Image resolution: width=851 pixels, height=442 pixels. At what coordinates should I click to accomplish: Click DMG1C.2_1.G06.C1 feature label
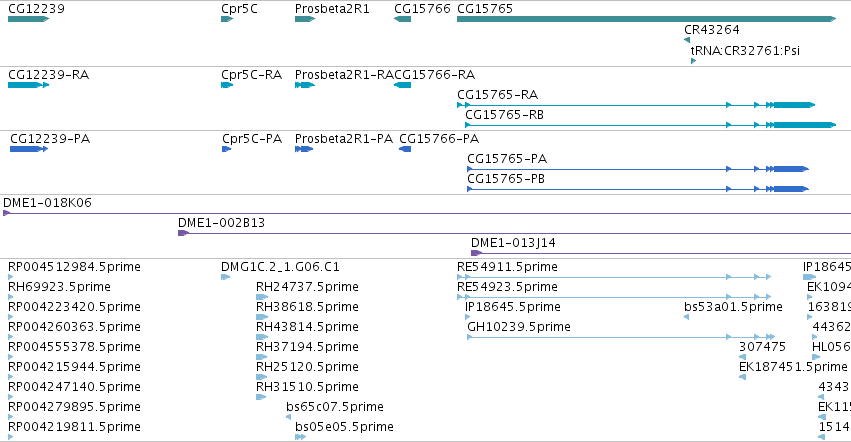pyautogui.click(x=280, y=267)
